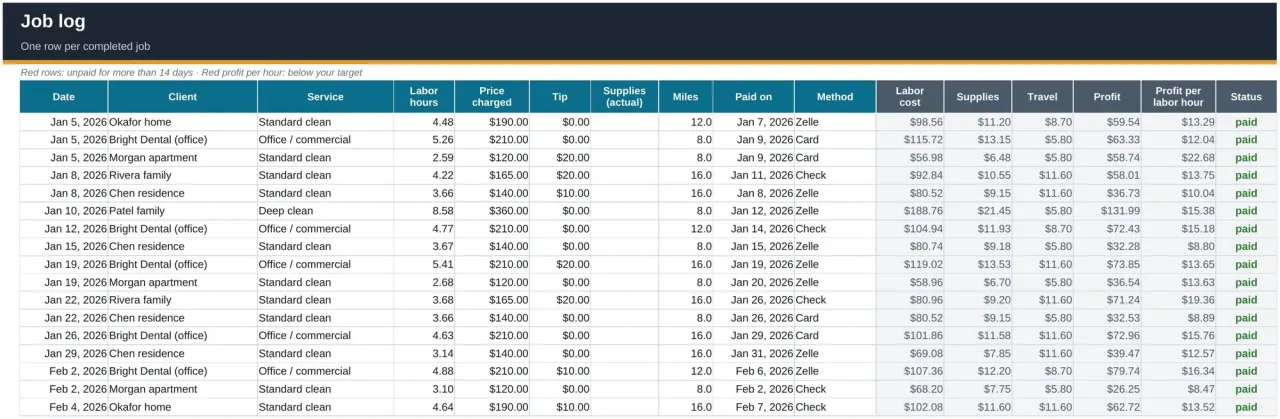The image size is (1280, 419).
Task: Select the Jan 11, 2026 paid on cell
Action: pyautogui.click(x=754, y=176)
